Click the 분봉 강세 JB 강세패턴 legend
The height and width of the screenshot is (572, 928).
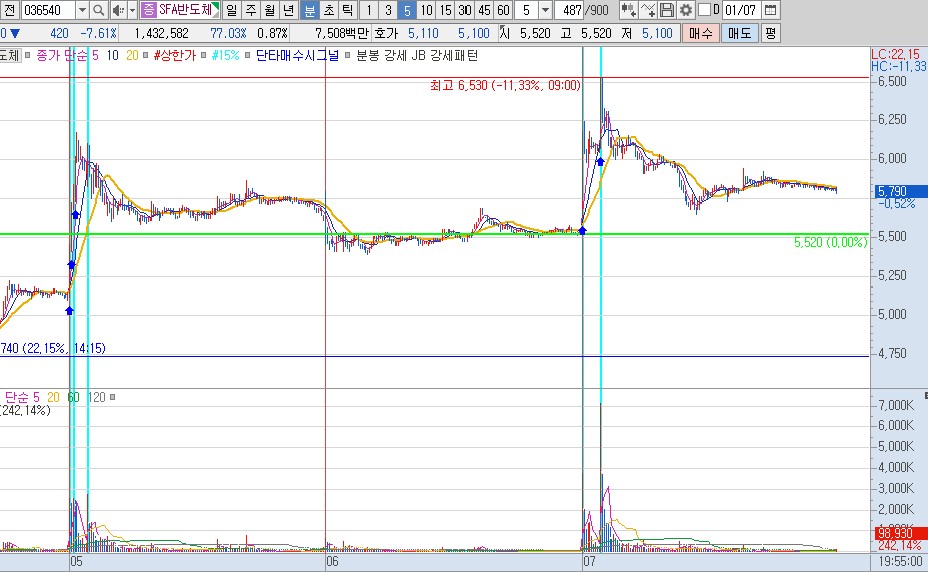coord(417,56)
